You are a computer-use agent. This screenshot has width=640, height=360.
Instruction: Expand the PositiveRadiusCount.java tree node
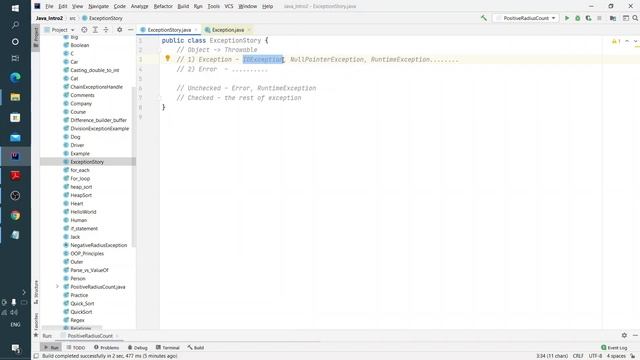[57, 287]
